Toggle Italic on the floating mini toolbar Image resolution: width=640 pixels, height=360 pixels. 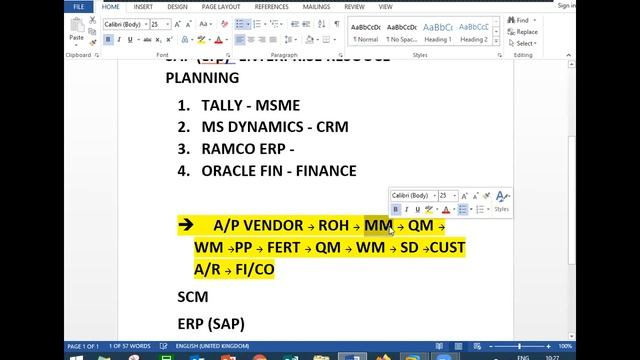[x=407, y=209]
